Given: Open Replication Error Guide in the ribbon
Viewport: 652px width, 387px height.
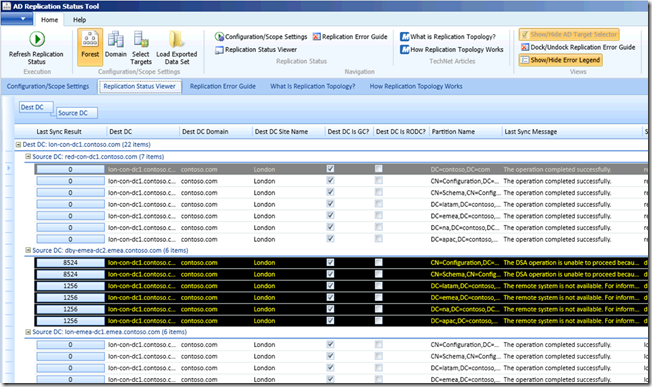Looking at the screenshot, I should click(x=350, y=37).
